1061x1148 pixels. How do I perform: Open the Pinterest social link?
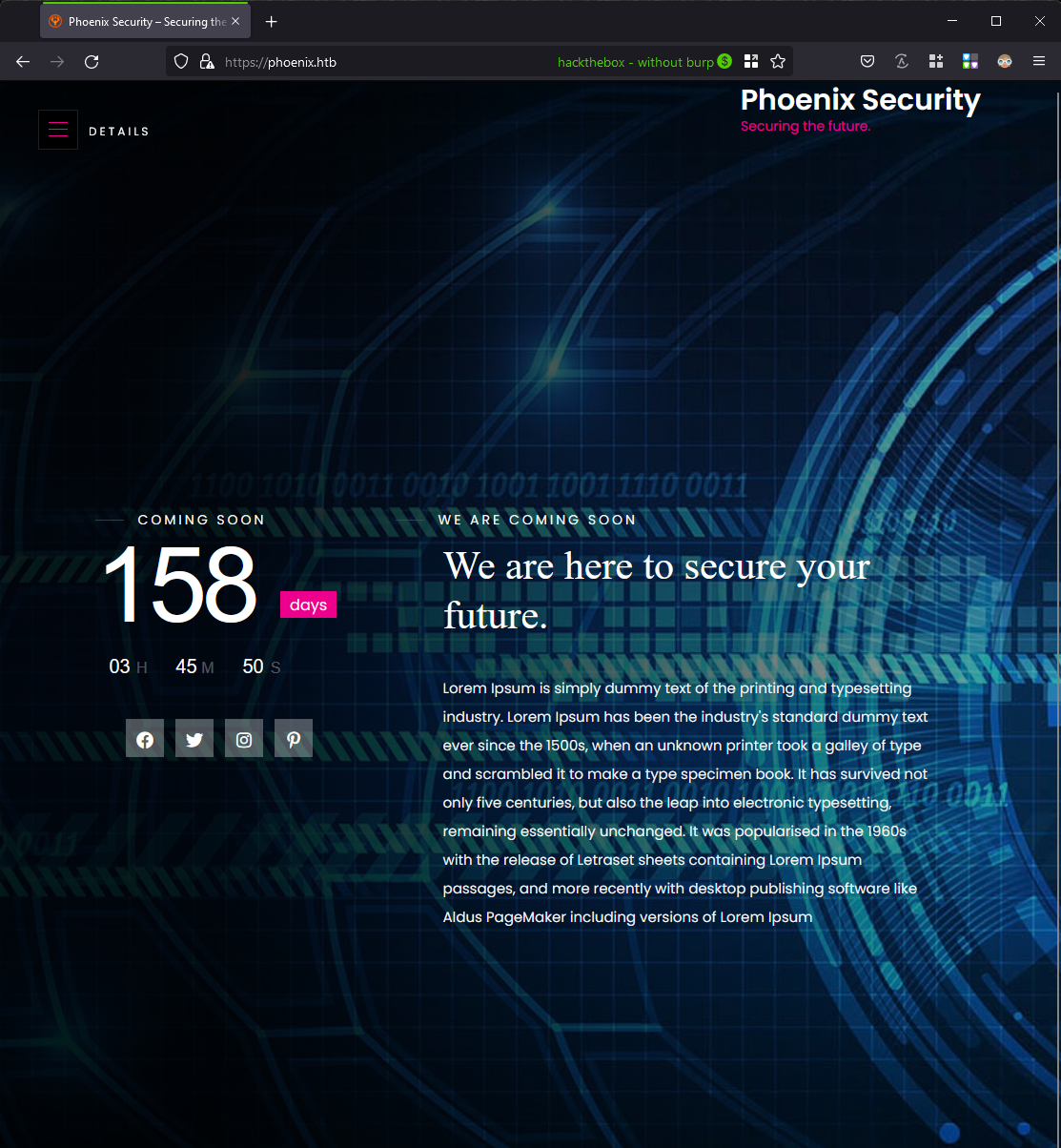[294, 739]
